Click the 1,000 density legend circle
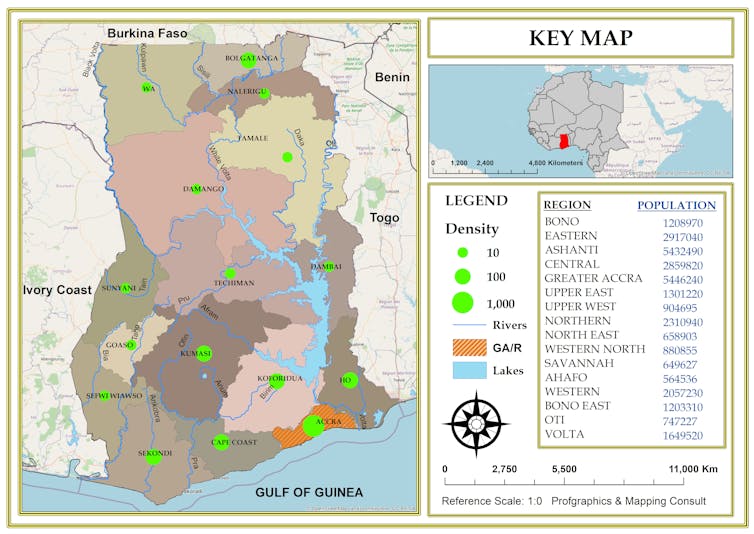 click(x=462, y=301)
